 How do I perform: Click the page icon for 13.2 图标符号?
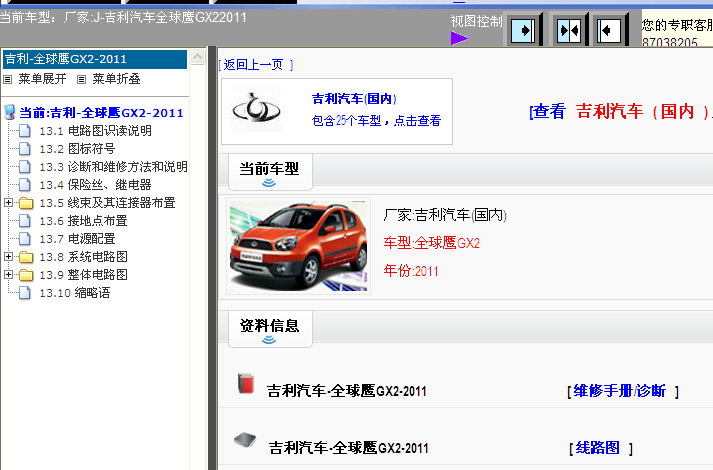pos(25,149)
